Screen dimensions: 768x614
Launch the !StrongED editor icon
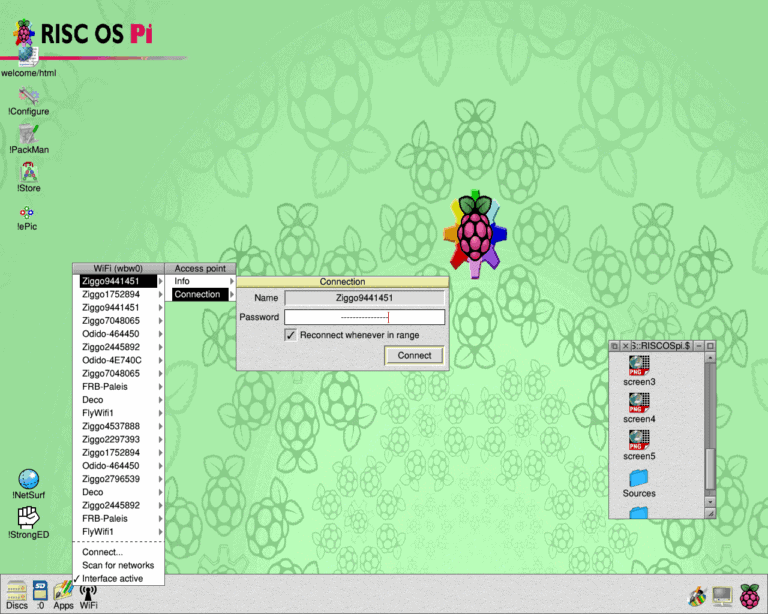point(28,522)
